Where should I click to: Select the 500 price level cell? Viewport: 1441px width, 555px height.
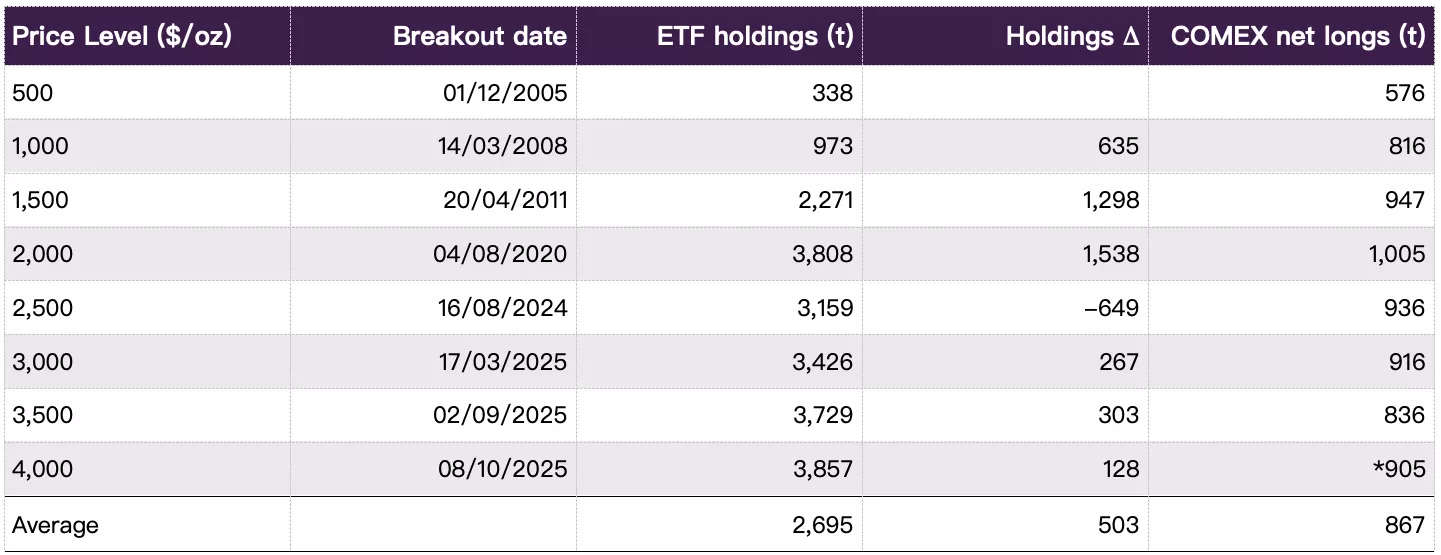pos(33,93)
